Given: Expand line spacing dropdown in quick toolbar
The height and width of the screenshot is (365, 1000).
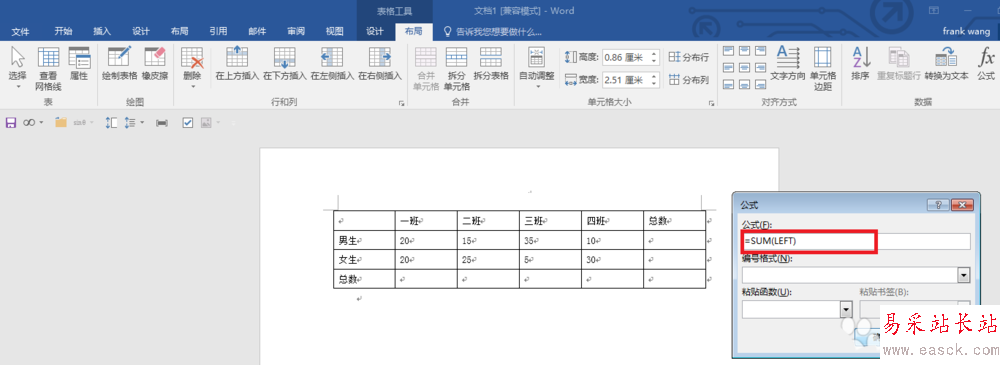Looking at the screenshot, I should 142,123.
